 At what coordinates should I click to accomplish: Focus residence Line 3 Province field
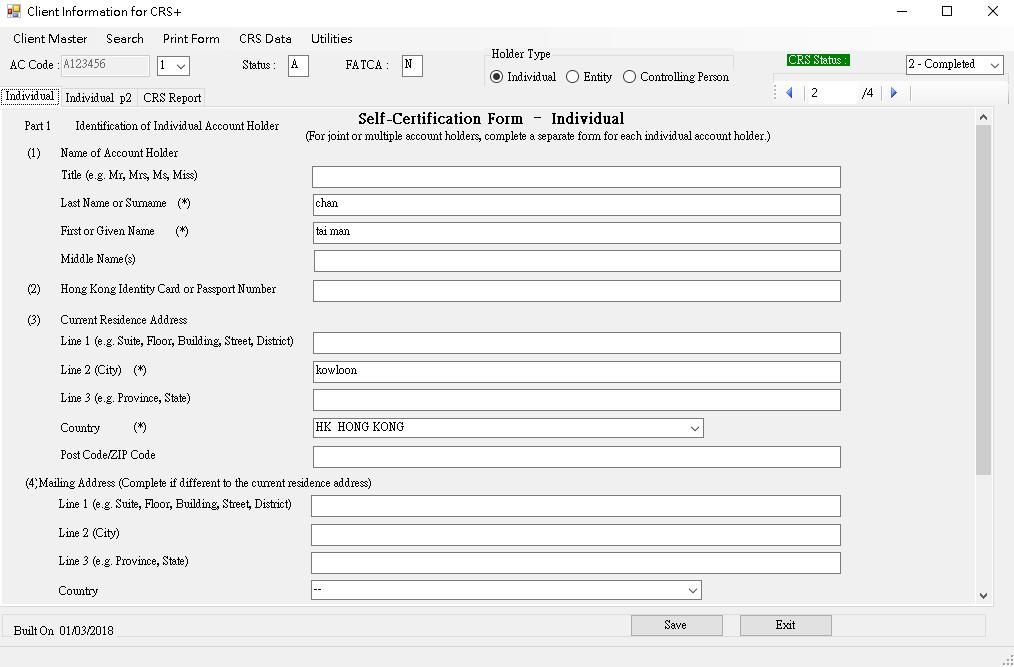point(577,399)
